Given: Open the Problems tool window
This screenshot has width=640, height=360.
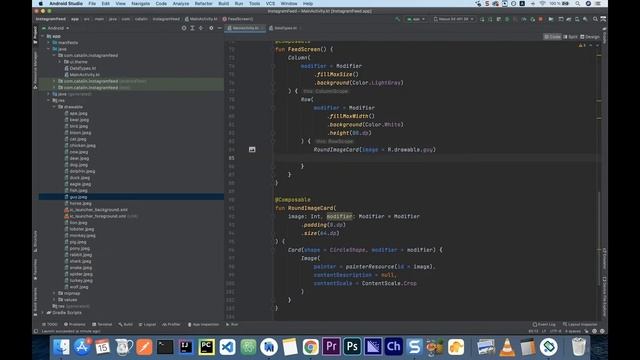Looking at the screenshot, I should [x=75, y=324].
